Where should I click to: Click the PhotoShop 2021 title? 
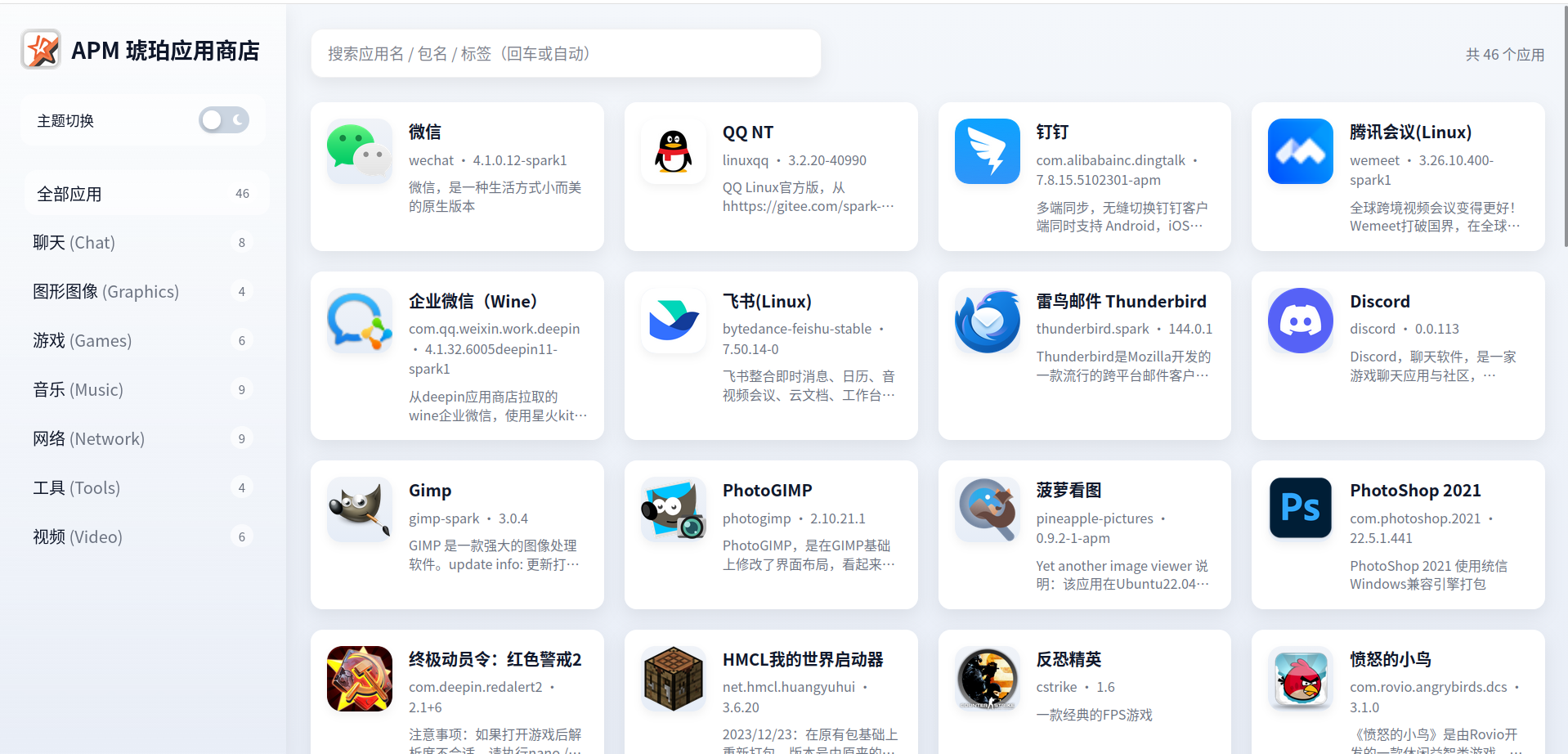(x=1415, y=491)
